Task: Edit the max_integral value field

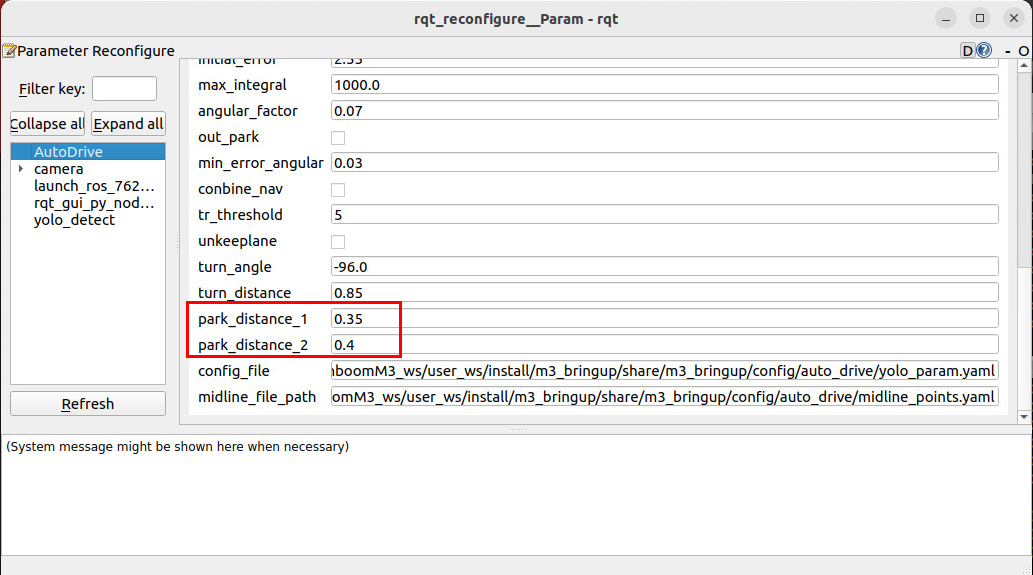Action: tap(665, 85)
